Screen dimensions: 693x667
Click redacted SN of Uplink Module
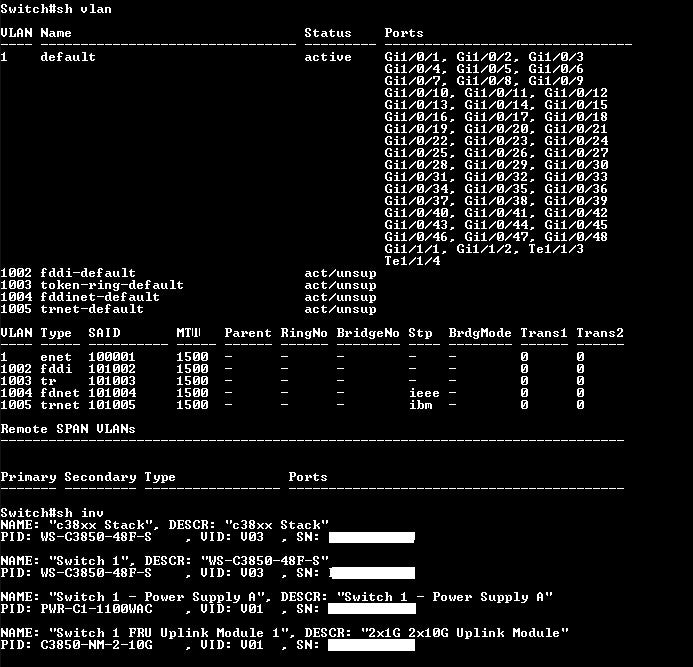pos(371,645)
